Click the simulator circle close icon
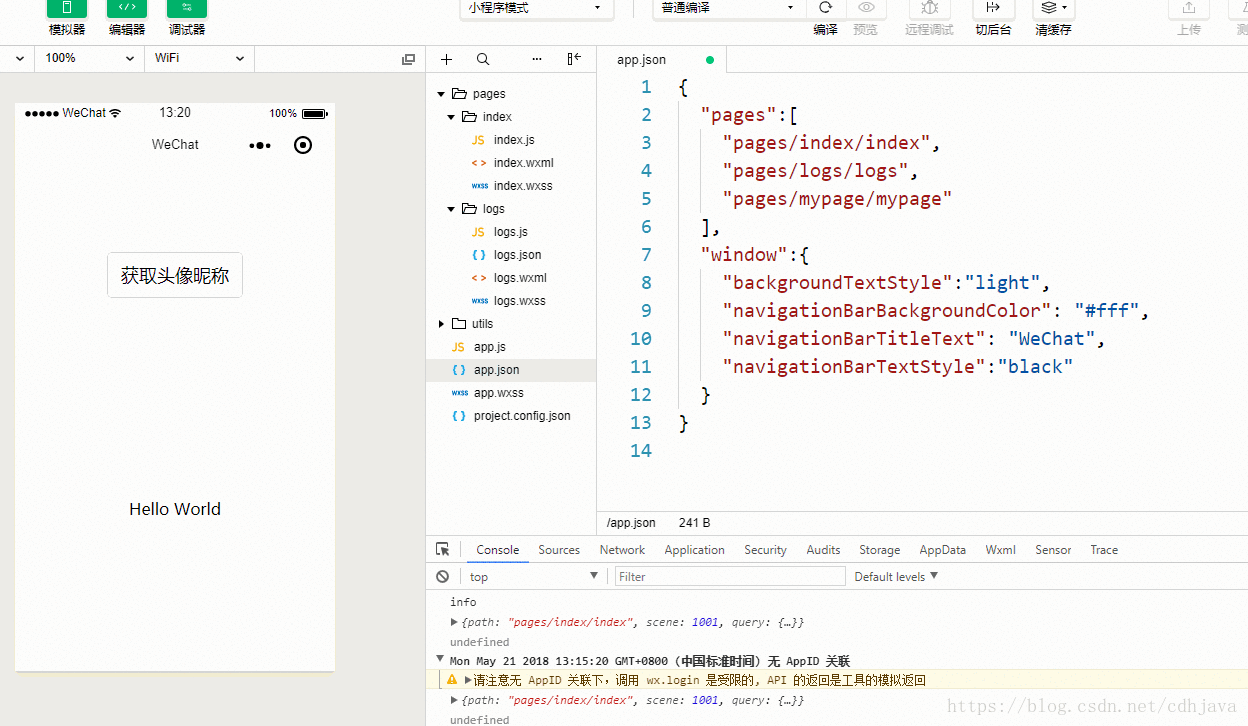The width and height of the screenshot is (1248, 726). (303, 145)
